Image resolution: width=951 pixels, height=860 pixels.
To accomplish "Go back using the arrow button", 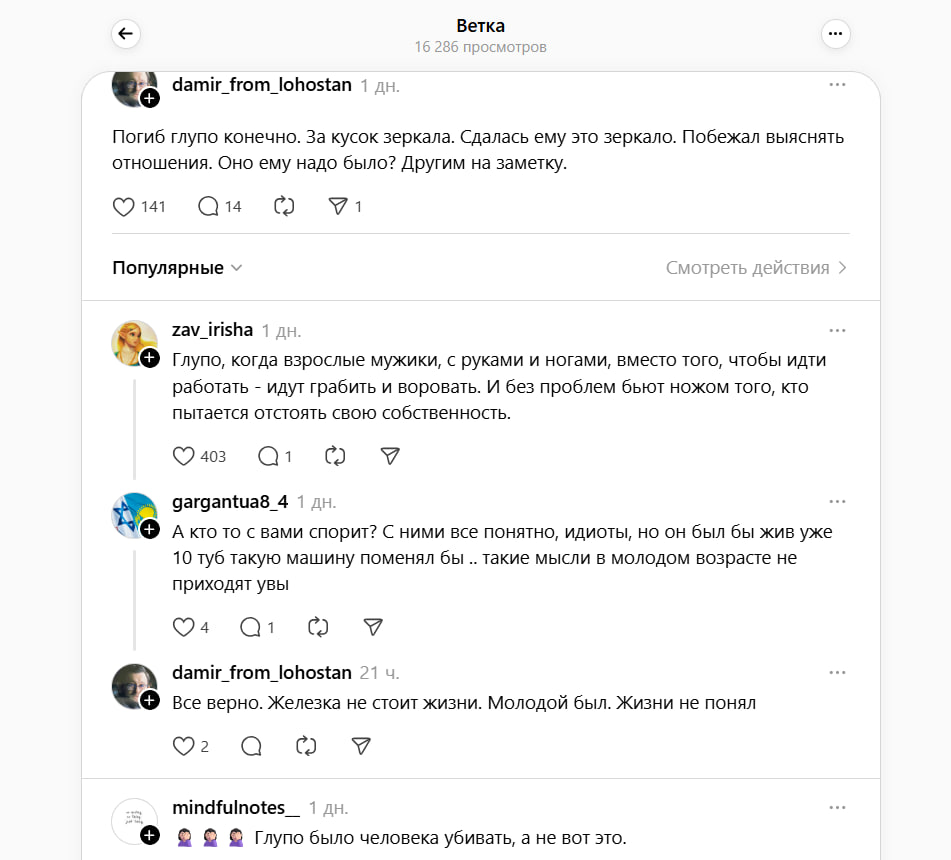I will point(126,33).
